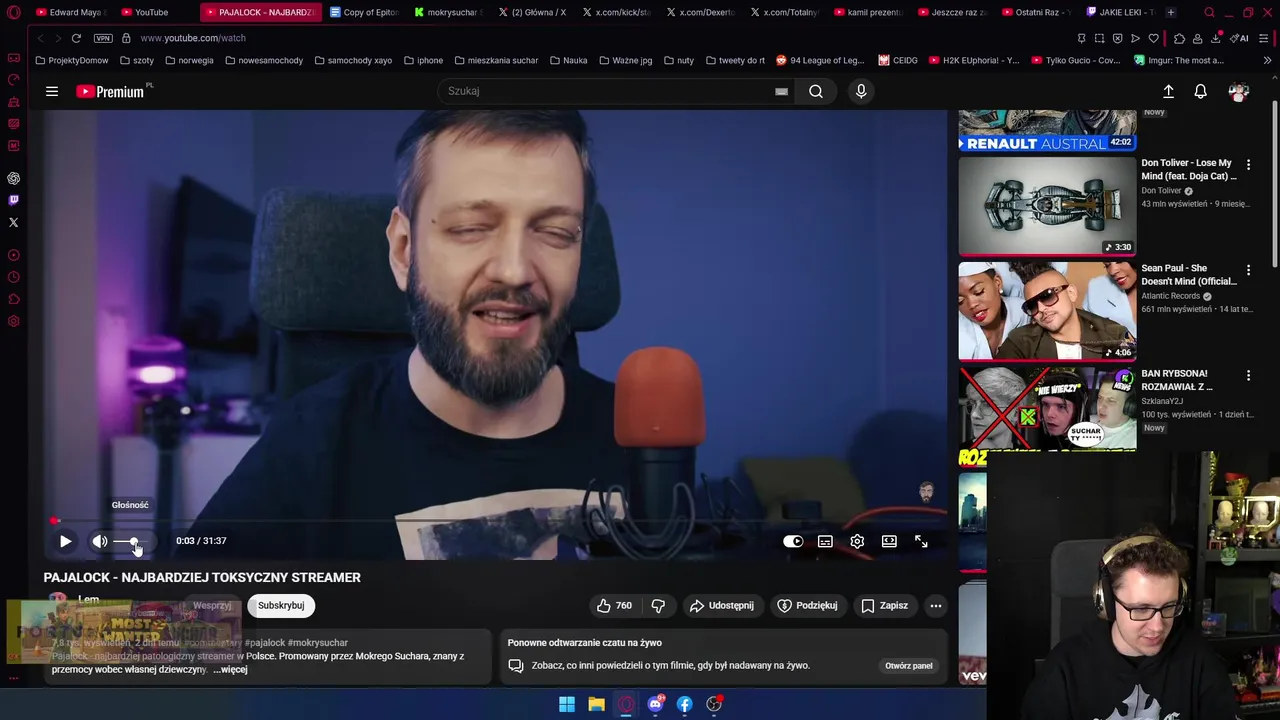
Task: Open mieszkania suchar bookmarks folder
Action: tap(495, 60)
